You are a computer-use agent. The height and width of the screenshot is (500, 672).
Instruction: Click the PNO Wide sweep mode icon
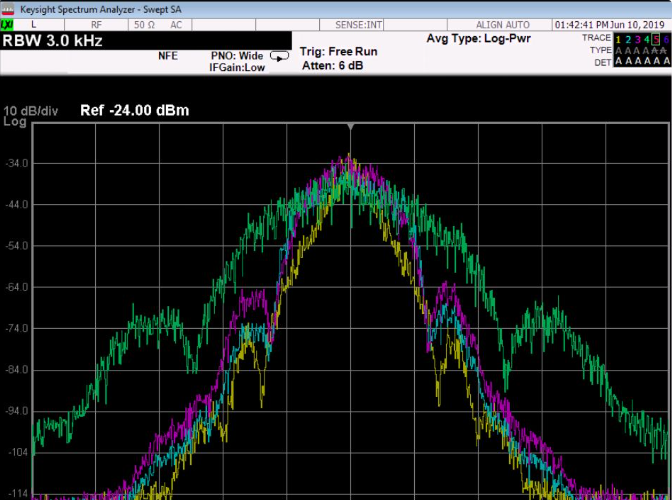(x=279, y=57)
